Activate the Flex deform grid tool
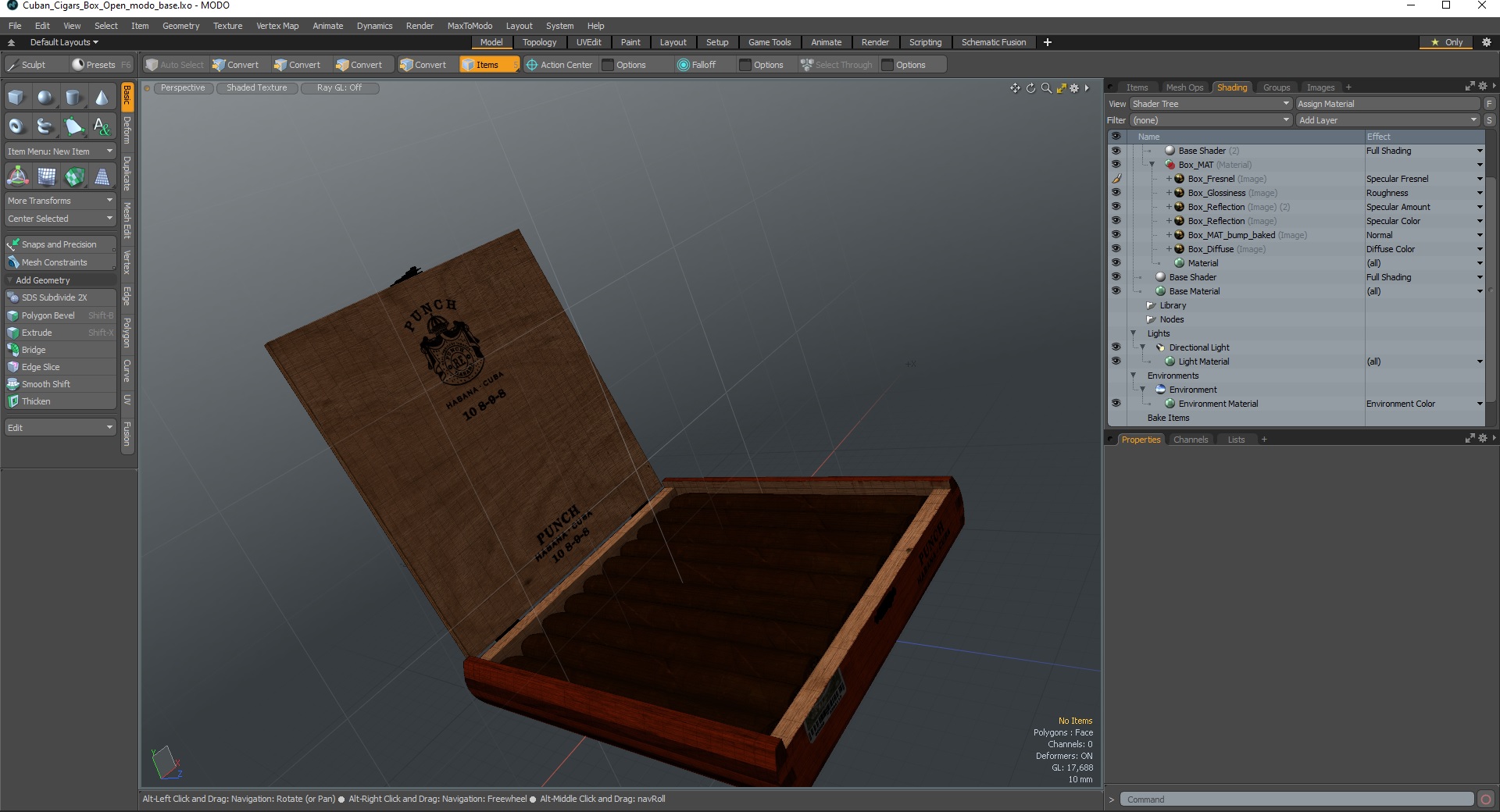Screen dimensions: 1500x812 point(45,176)
